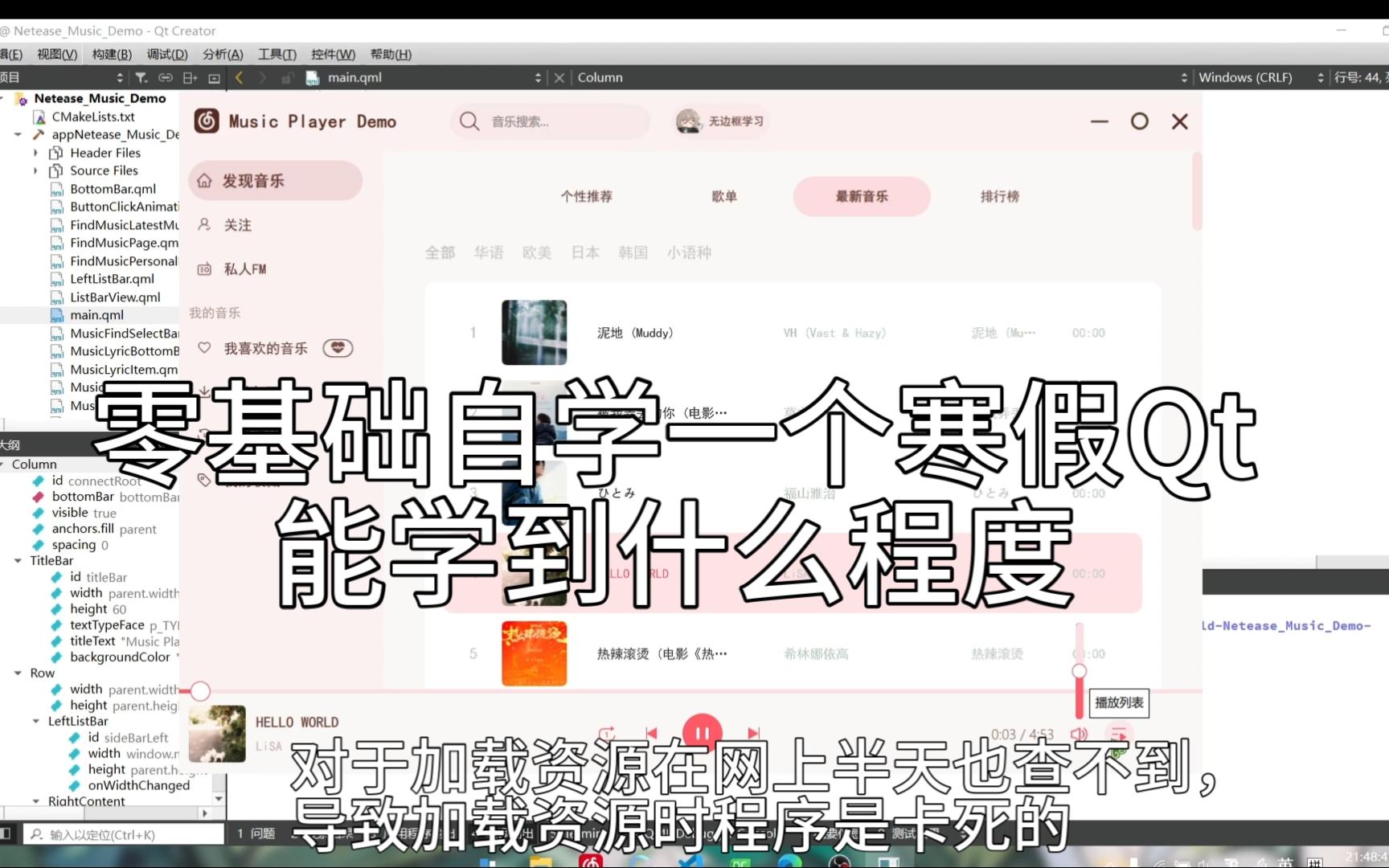This screenshot has width=1389, height=868.
Task: Open the 帮助(H) menu
Action: (x=391, y=54)
